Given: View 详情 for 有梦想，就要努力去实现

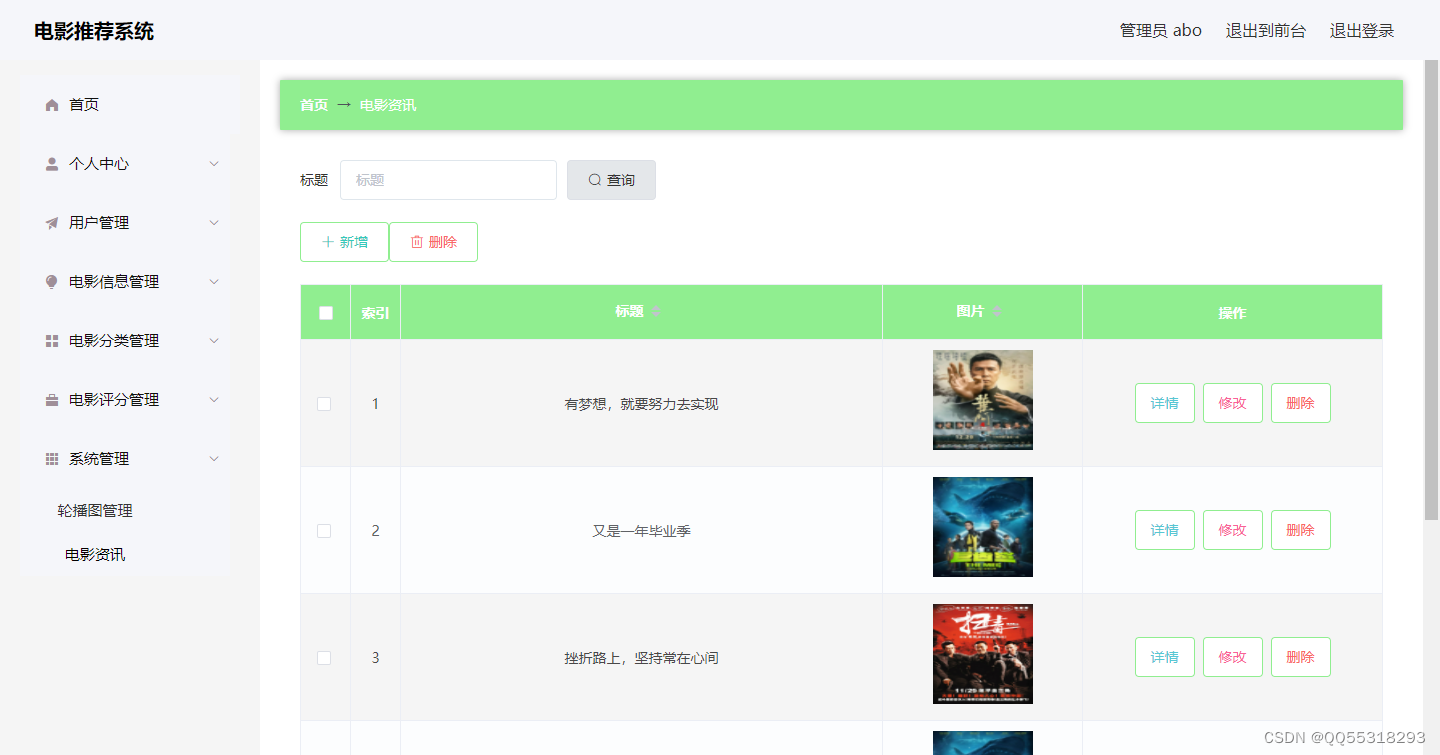Looking at the screenshot, I should [x=1165, y=403].
